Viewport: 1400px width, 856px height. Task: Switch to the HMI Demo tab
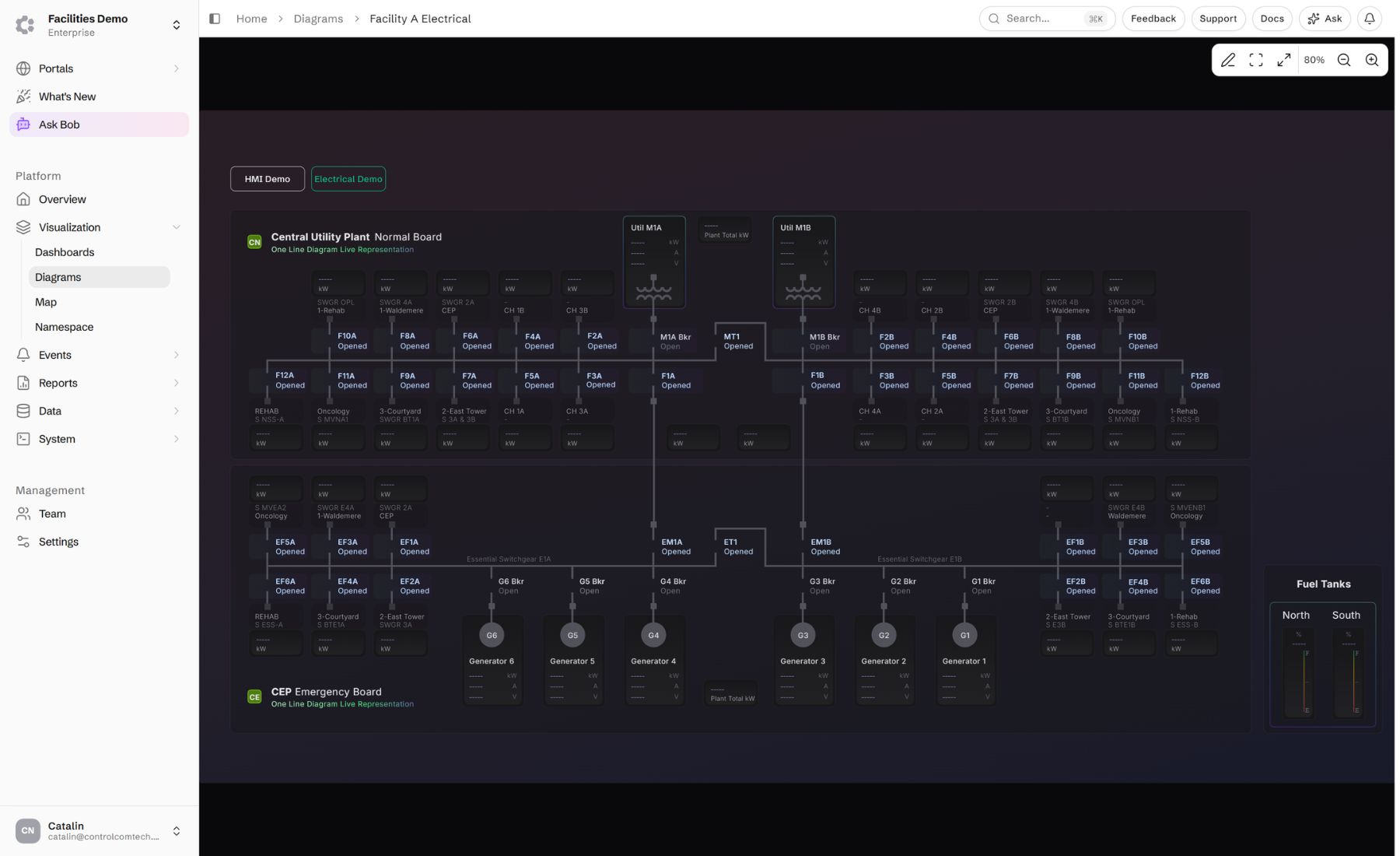pos(268,179)
